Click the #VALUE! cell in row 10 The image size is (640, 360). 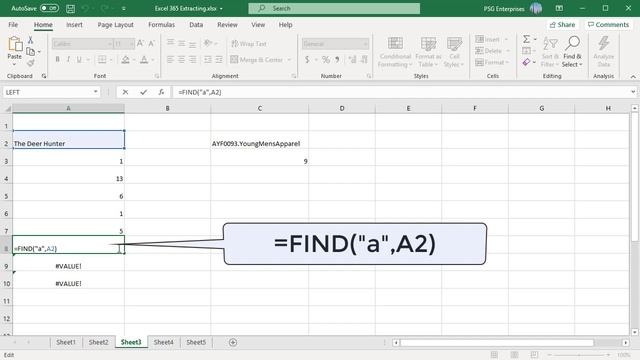click(69, 280)
